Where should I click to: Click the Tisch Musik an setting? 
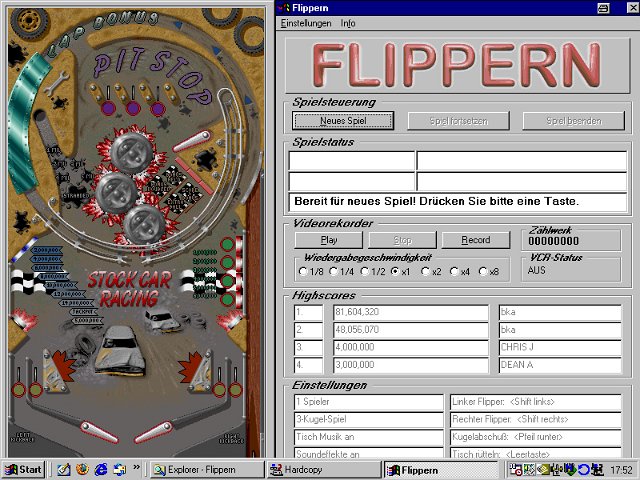[x=369, y=437]
